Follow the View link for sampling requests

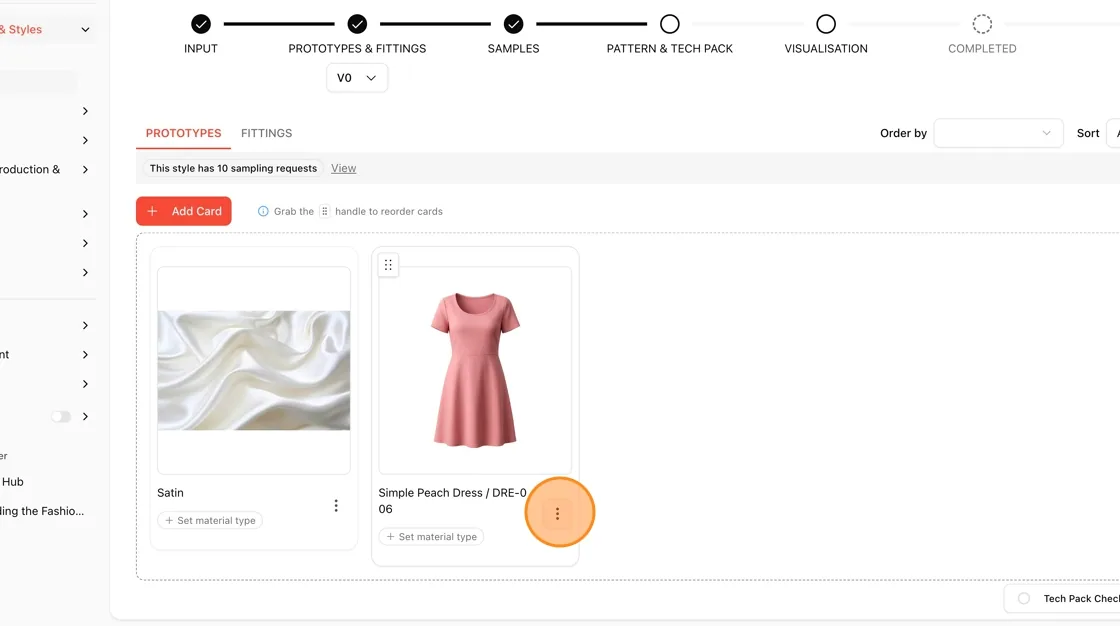point(344,169)
